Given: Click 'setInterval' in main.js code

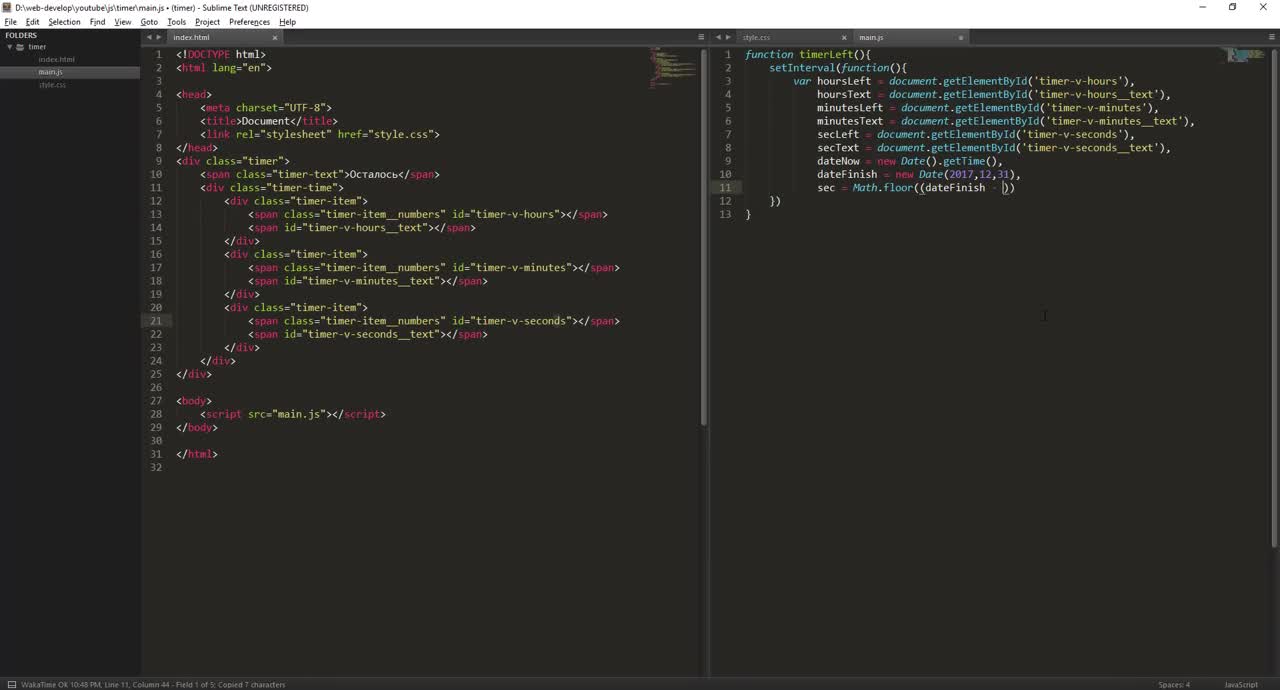Looking at the screenshot, I should (x=802, y=68).
